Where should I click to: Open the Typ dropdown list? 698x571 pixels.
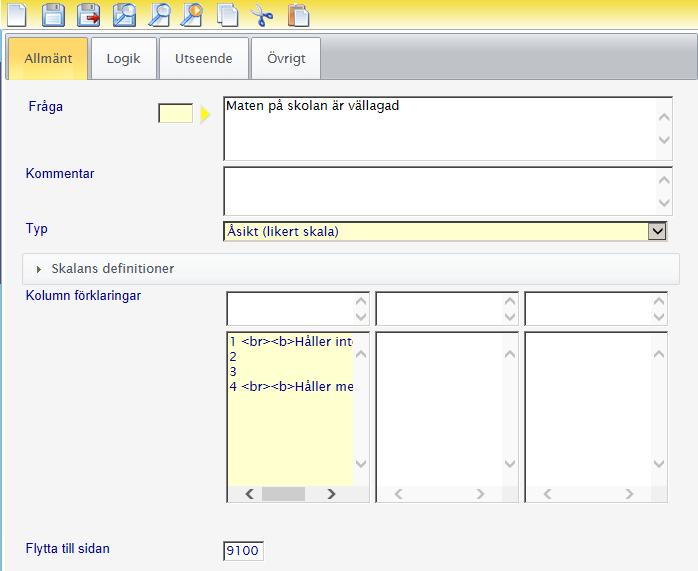coord(657,231)
